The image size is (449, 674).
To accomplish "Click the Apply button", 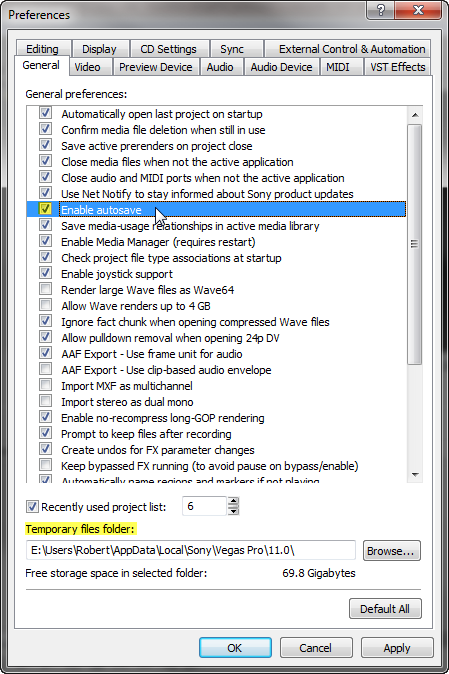I will tap(397, 648).
